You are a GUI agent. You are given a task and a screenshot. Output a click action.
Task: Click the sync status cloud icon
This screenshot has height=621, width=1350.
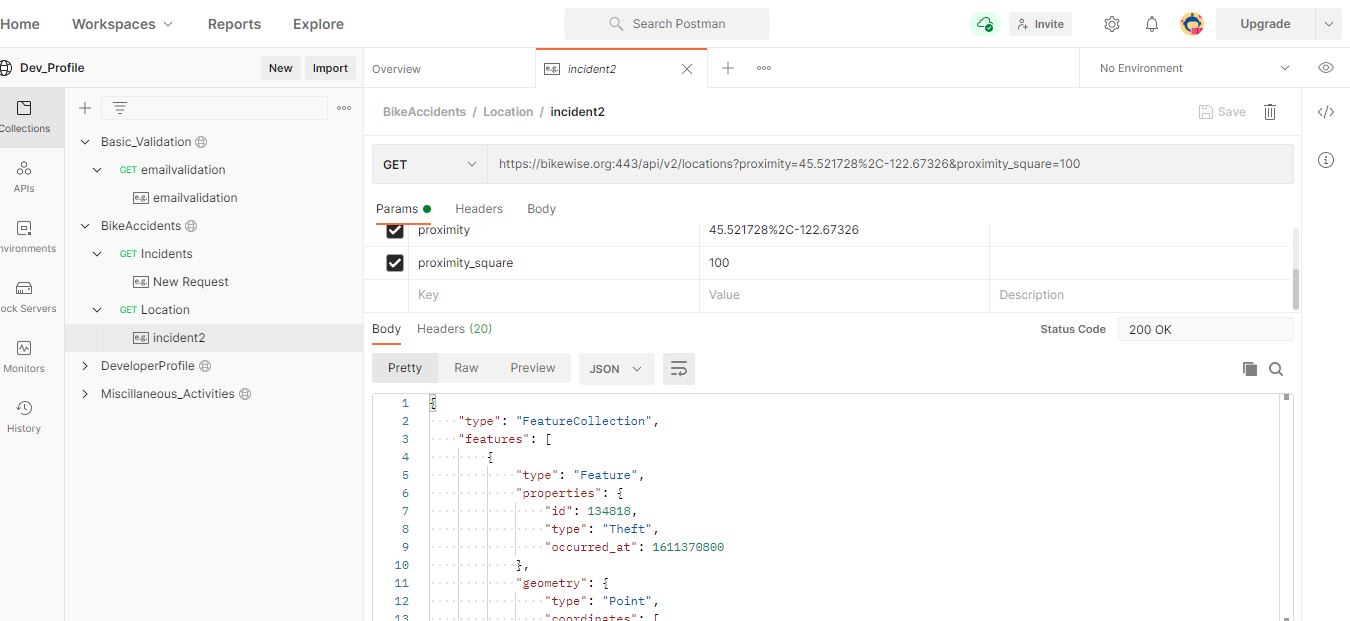[984, 24]
